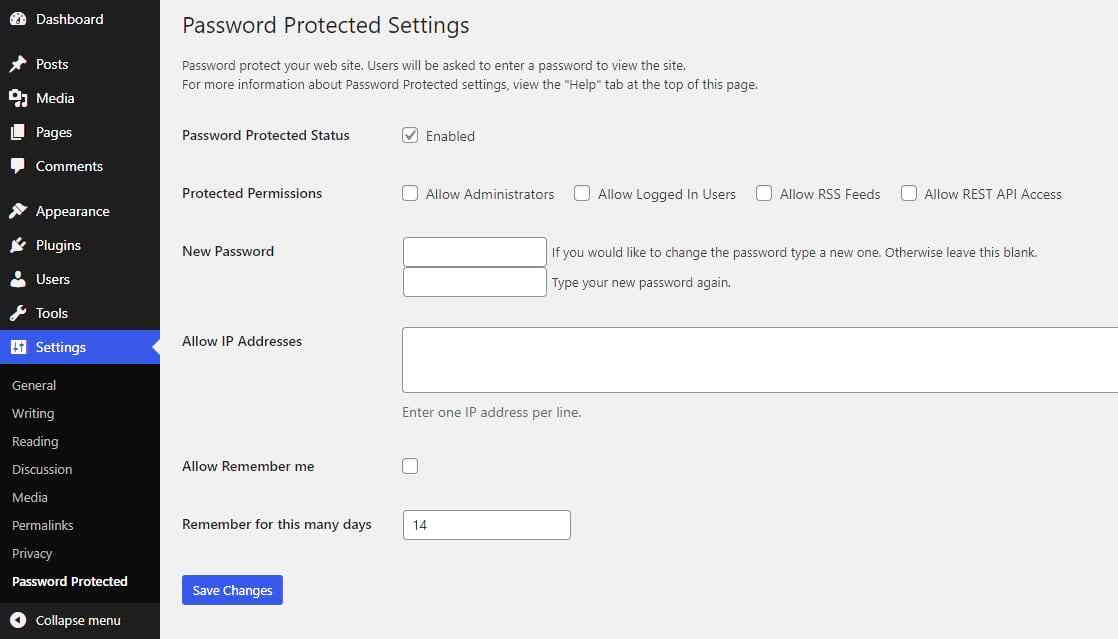This screenshot has width=1118, height=639.
Task: Click the Allow IP Addresses text area
Action: click(x=760, y=360)
